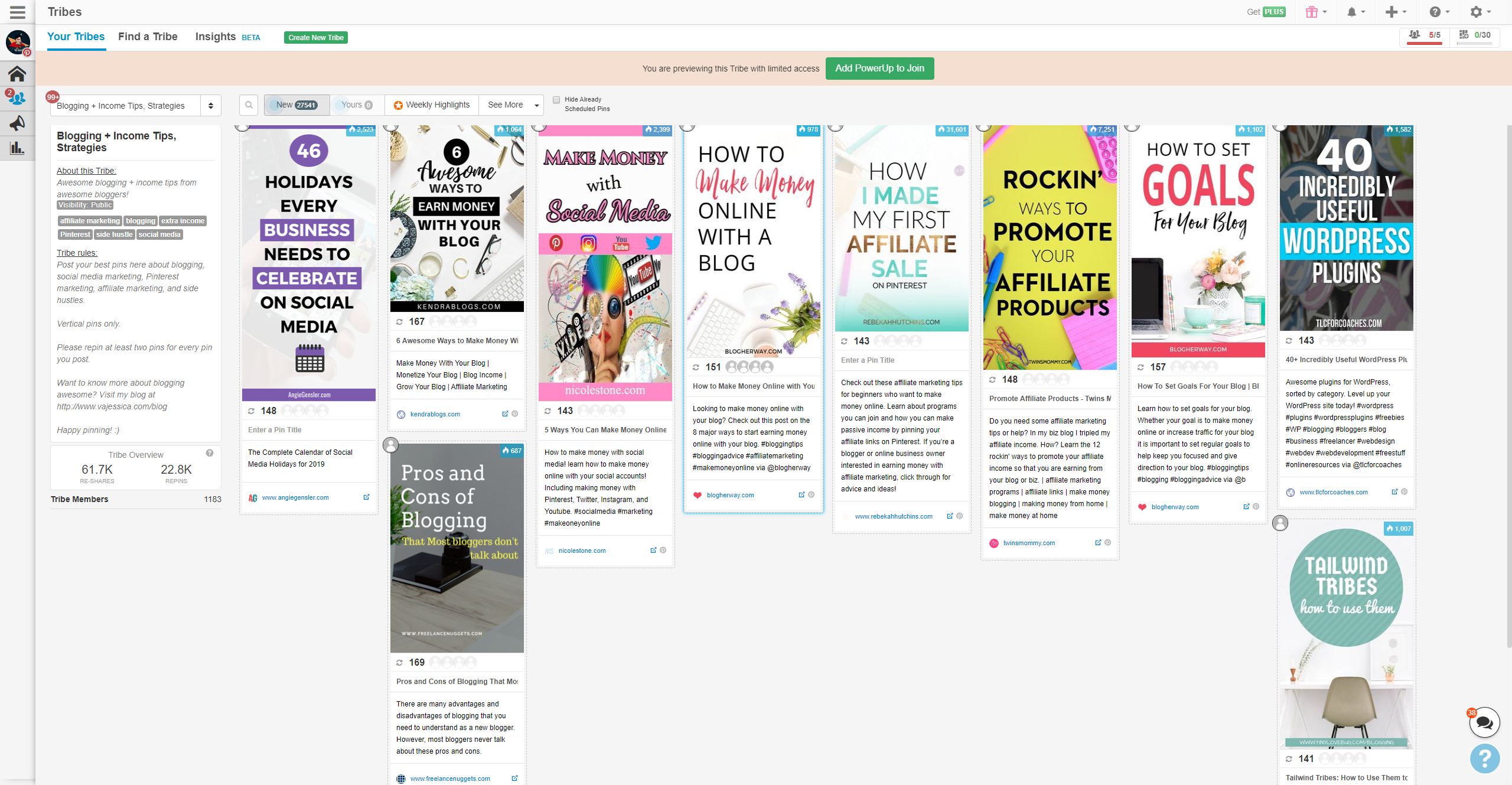Screen dimensions: 1512x785
Task: Select the Yours pins filter toggle
Action: 357,105
